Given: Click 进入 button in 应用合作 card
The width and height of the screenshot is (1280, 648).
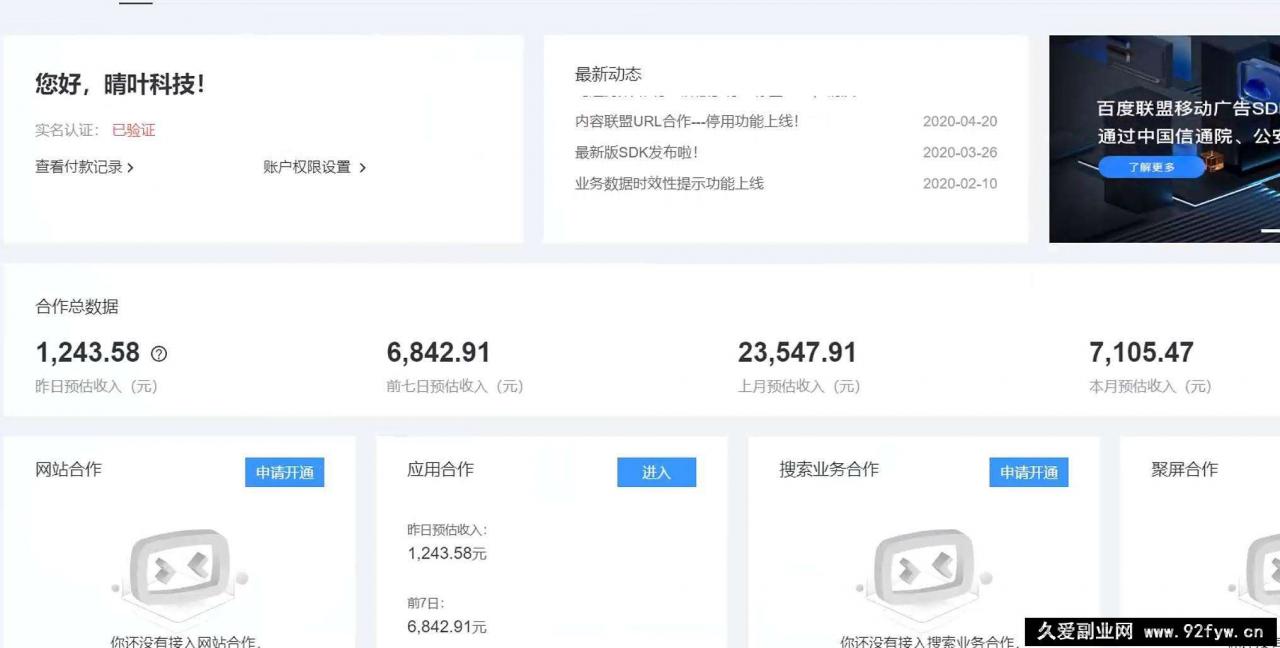Looking at the screenshot, I should [x=656, y=472].
